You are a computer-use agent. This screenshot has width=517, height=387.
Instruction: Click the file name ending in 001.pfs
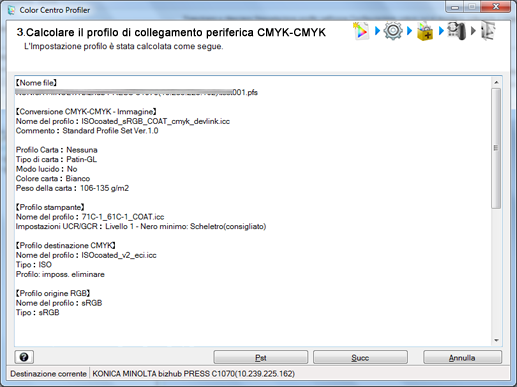[137, 92]
